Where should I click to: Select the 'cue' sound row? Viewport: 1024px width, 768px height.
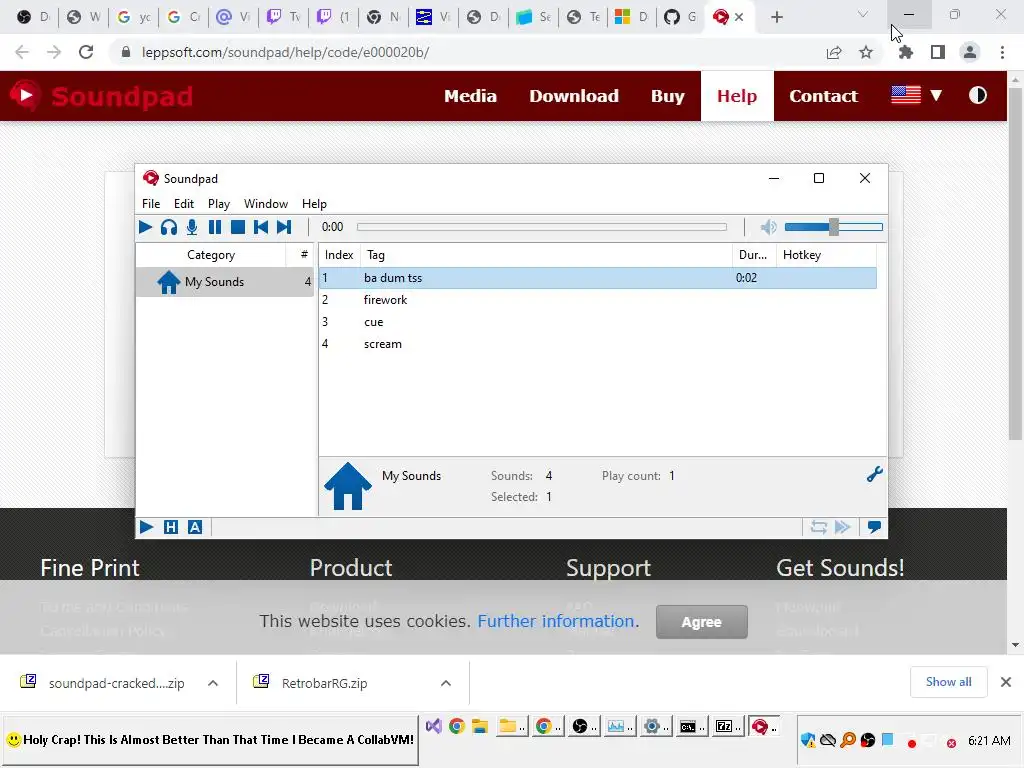pos(598,322)
